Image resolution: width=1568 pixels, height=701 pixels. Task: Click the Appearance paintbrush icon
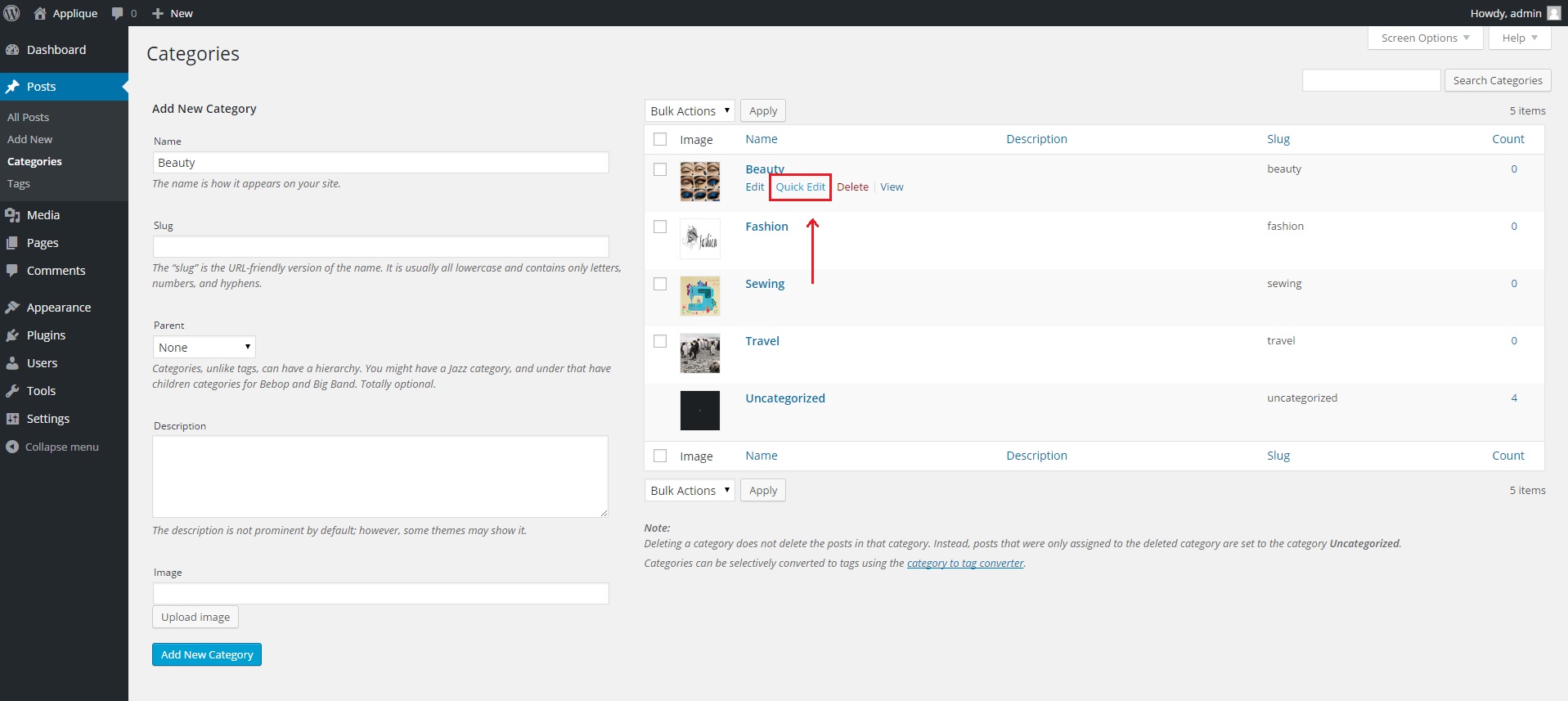[12, 308]
